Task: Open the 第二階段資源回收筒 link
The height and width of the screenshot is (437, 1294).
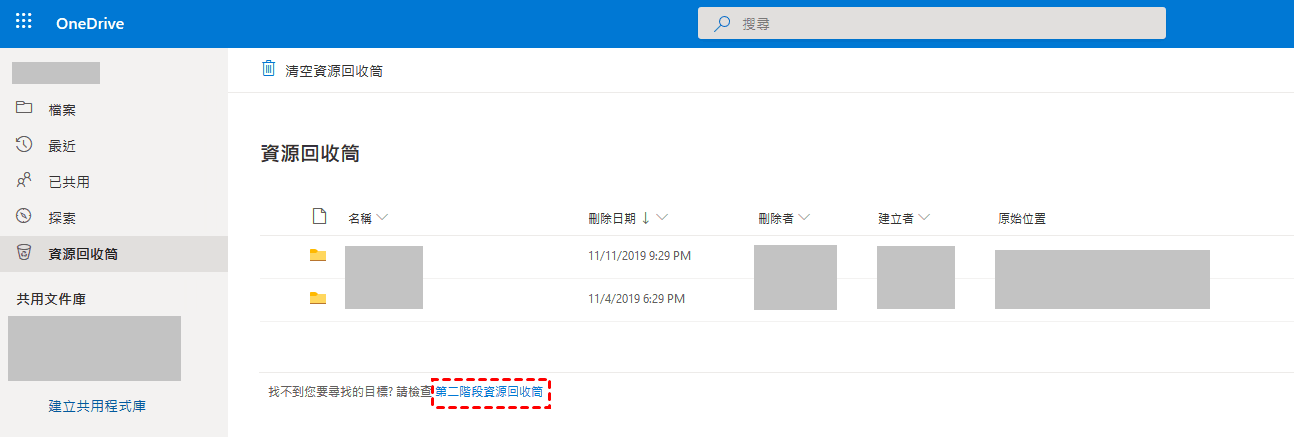Action: (490, 392)
